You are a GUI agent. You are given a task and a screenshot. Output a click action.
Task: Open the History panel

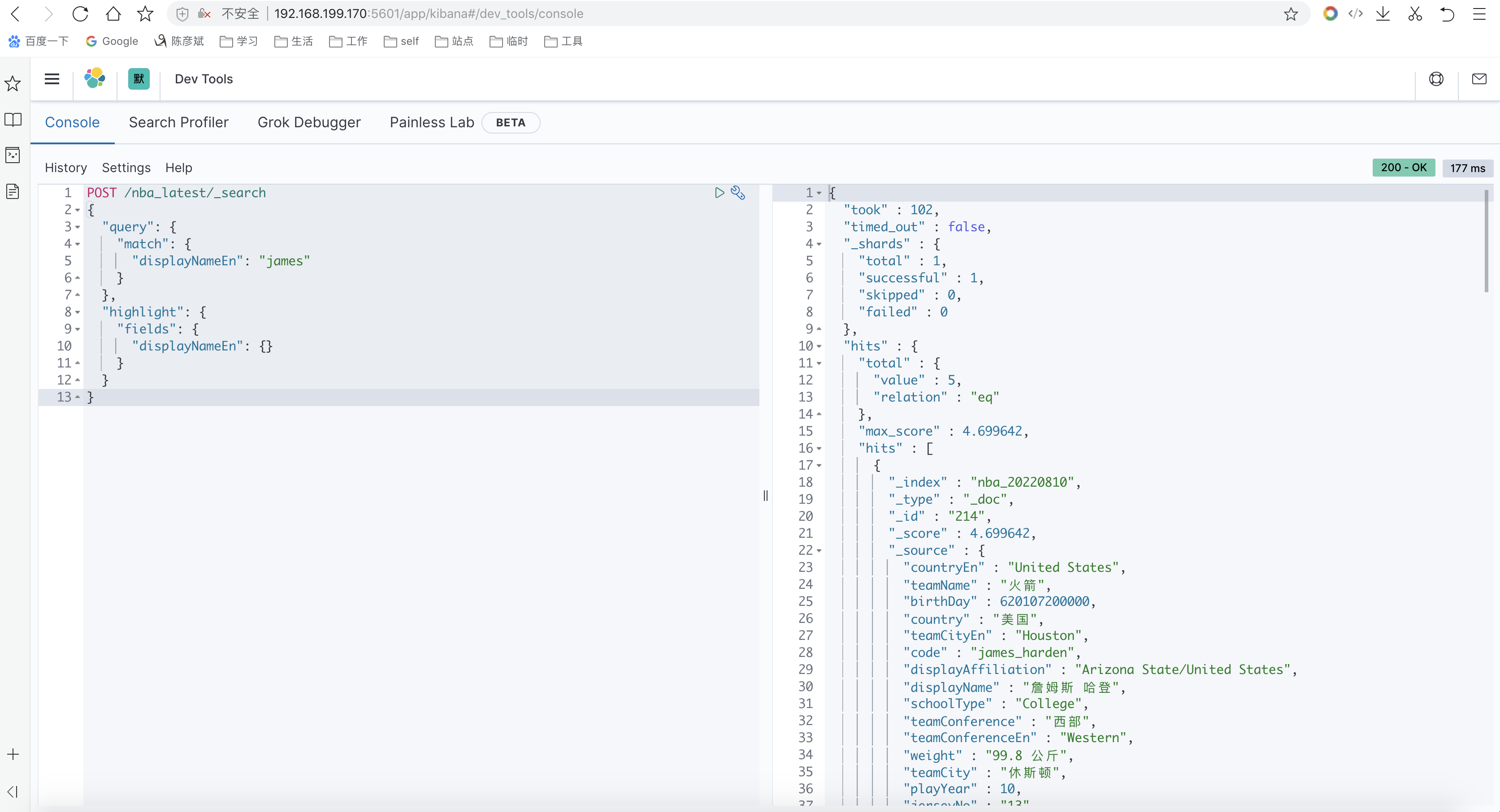point(66,167)
